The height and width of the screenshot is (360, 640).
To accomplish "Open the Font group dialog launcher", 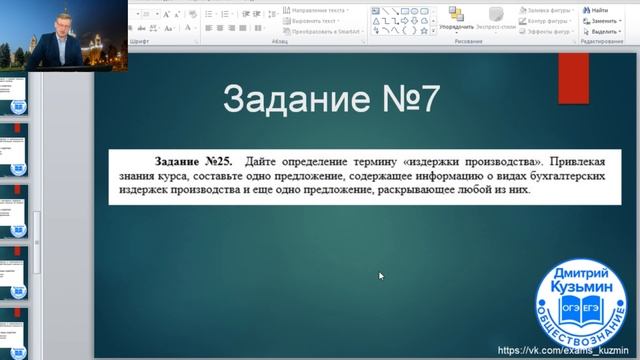I will point(196,42).
